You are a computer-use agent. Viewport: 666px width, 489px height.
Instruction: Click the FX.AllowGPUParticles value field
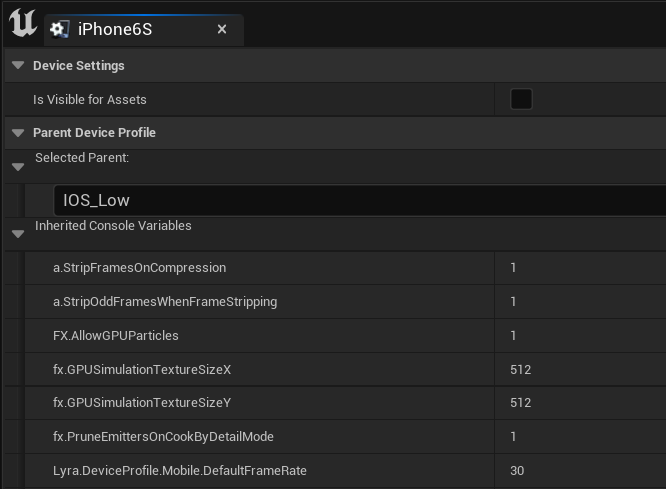[x=580, y=336]
